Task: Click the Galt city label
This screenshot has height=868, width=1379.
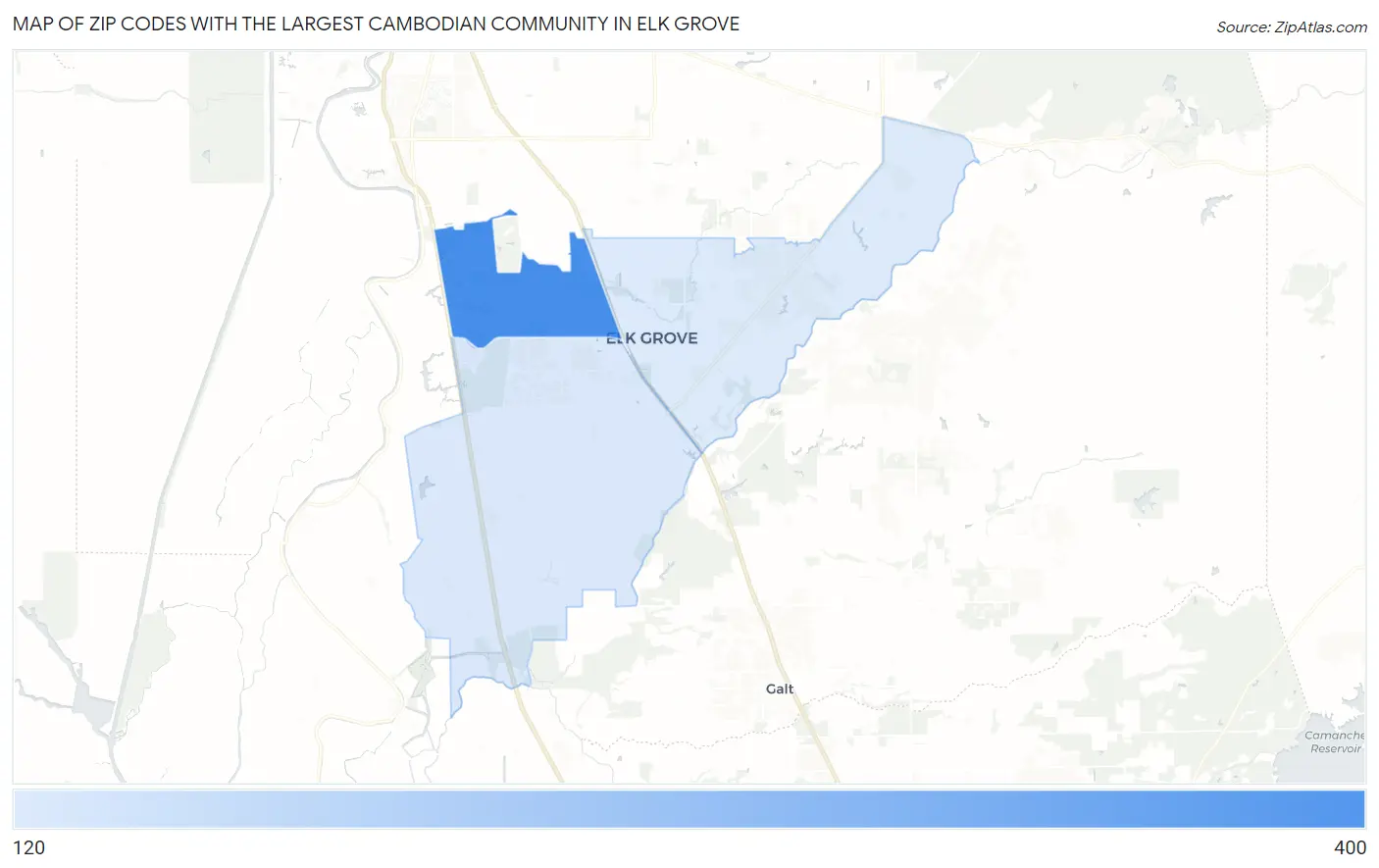Action: [x=780, y=689]
